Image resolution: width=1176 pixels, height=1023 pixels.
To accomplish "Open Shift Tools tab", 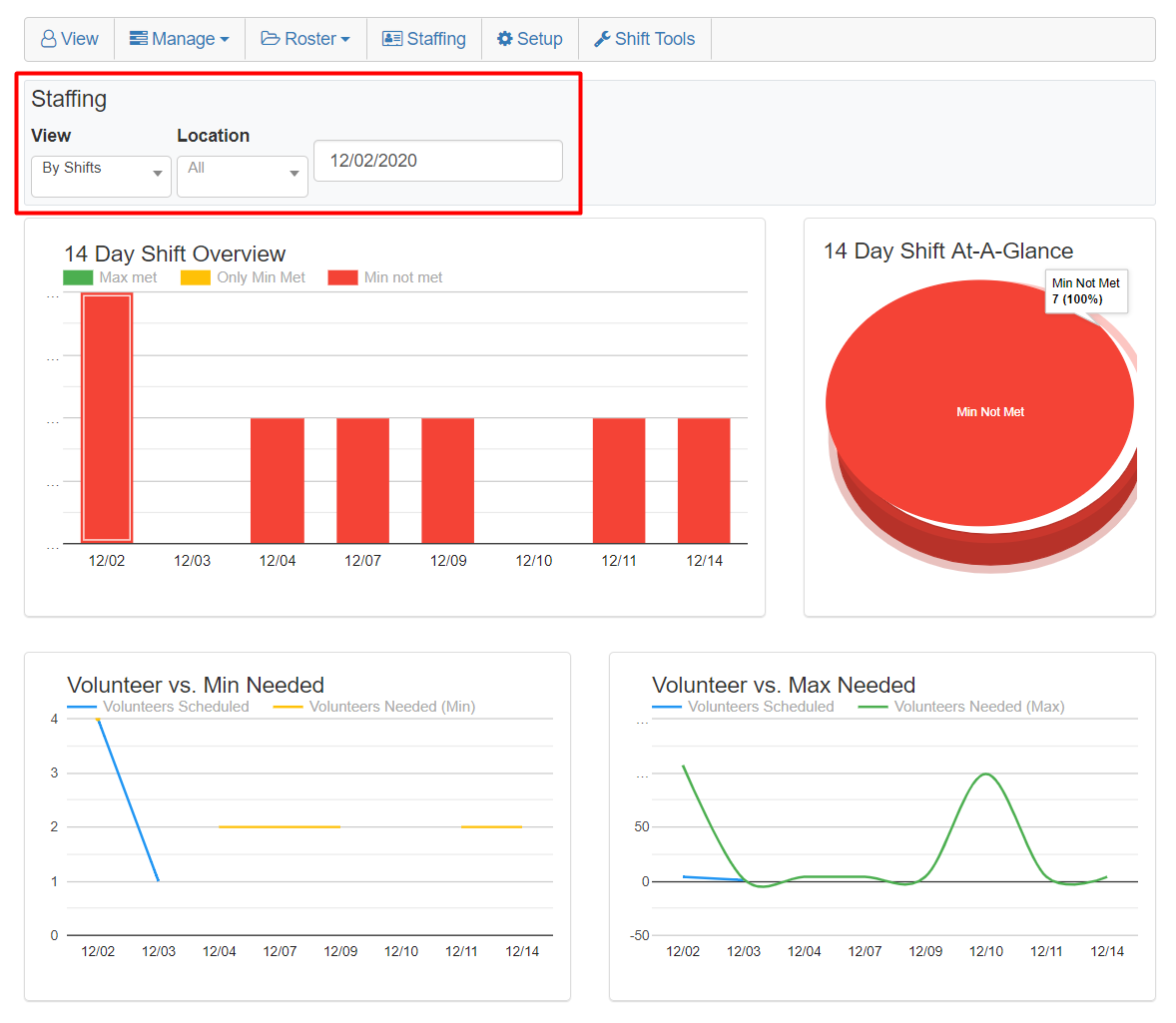I will (644, 39).
